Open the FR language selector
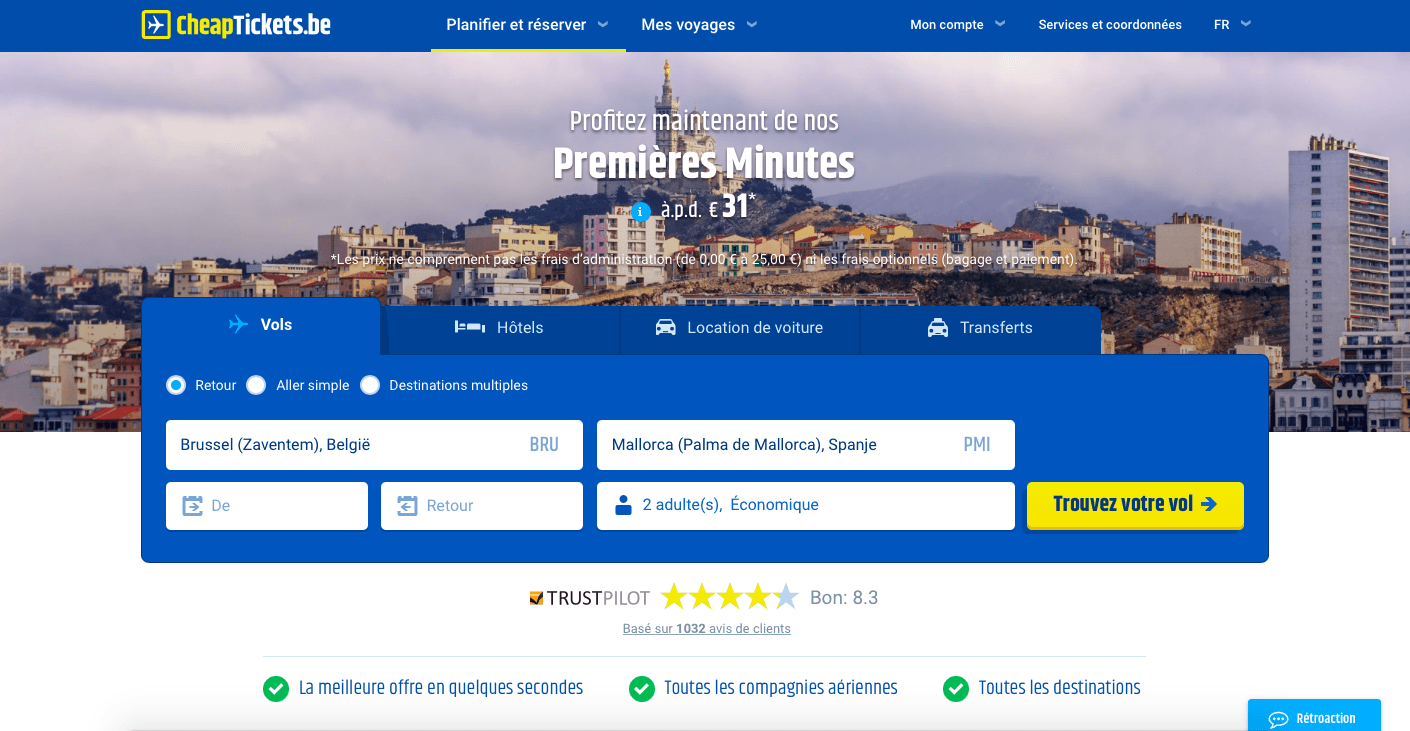Image resolution: width=1410 pixels, height=731 pixels. pos(1232,25)
